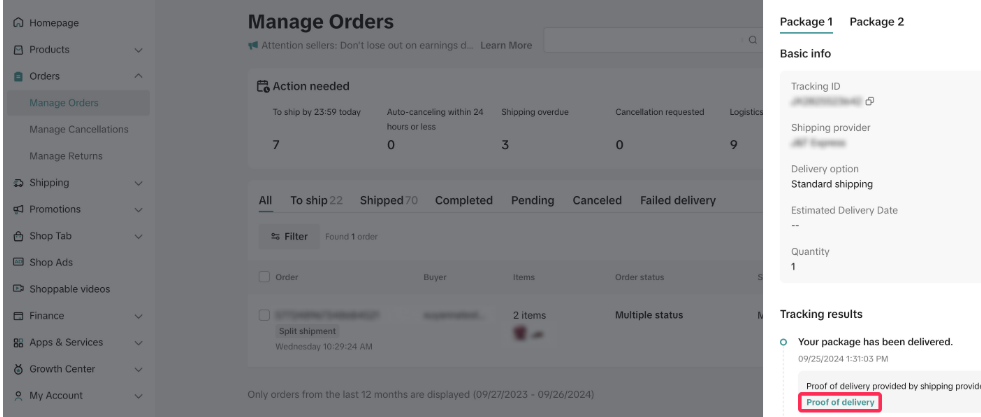
Task: Click the Homepage house icon
Action: [x=18, y=22]
